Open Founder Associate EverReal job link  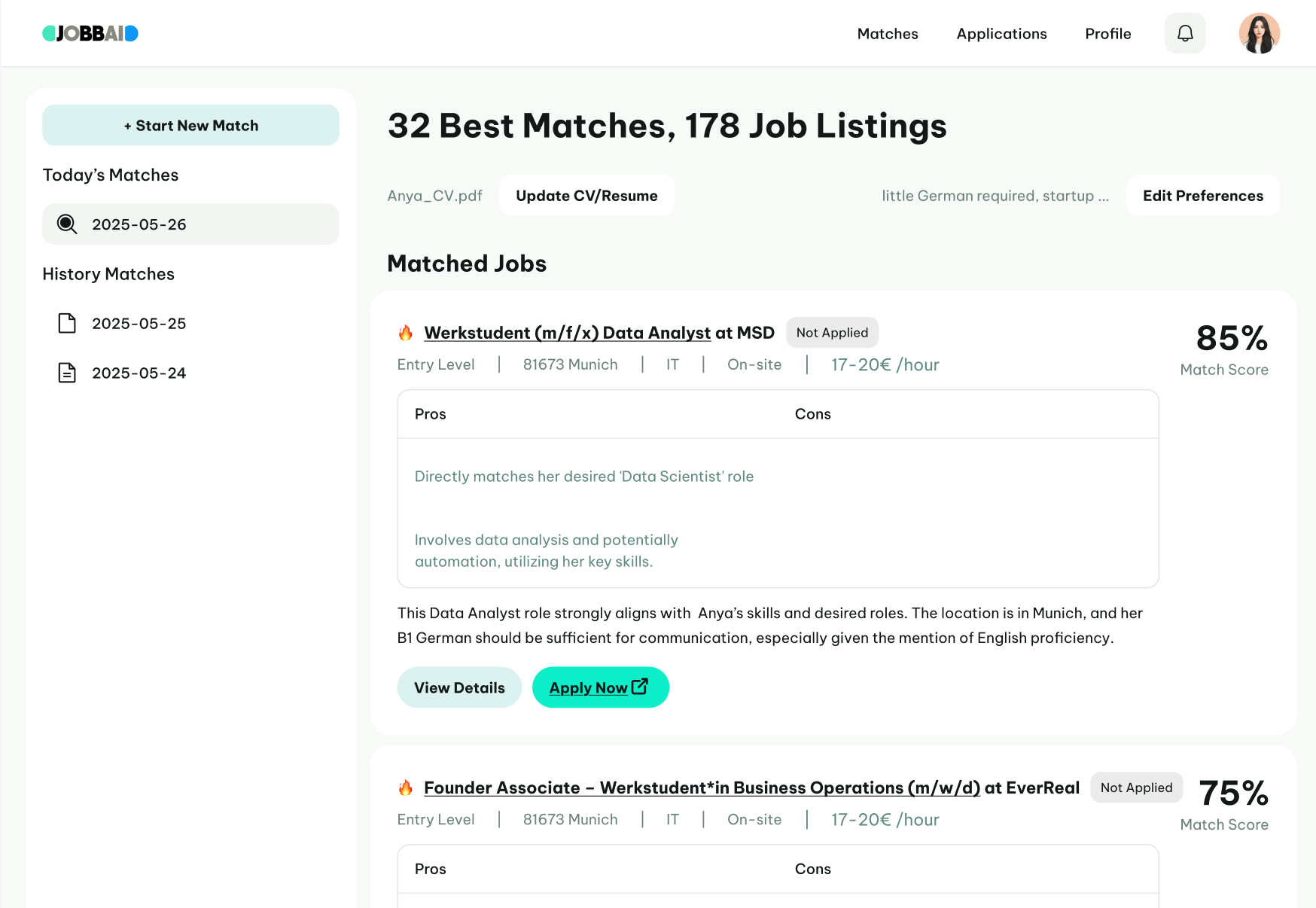click(x=702, y=788)
